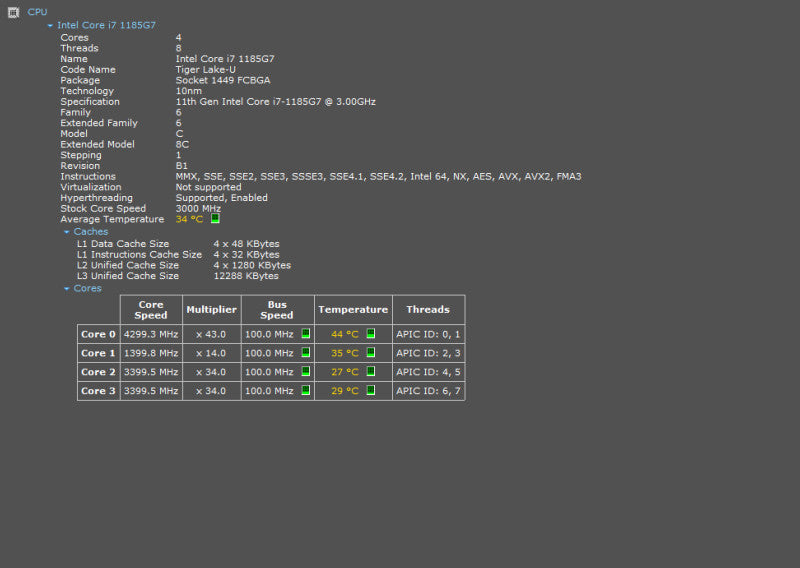The height and width of the screenshot is (568, 800).
Task: Click APIC ID: 0, 1 cell
Action: point(428,334)
